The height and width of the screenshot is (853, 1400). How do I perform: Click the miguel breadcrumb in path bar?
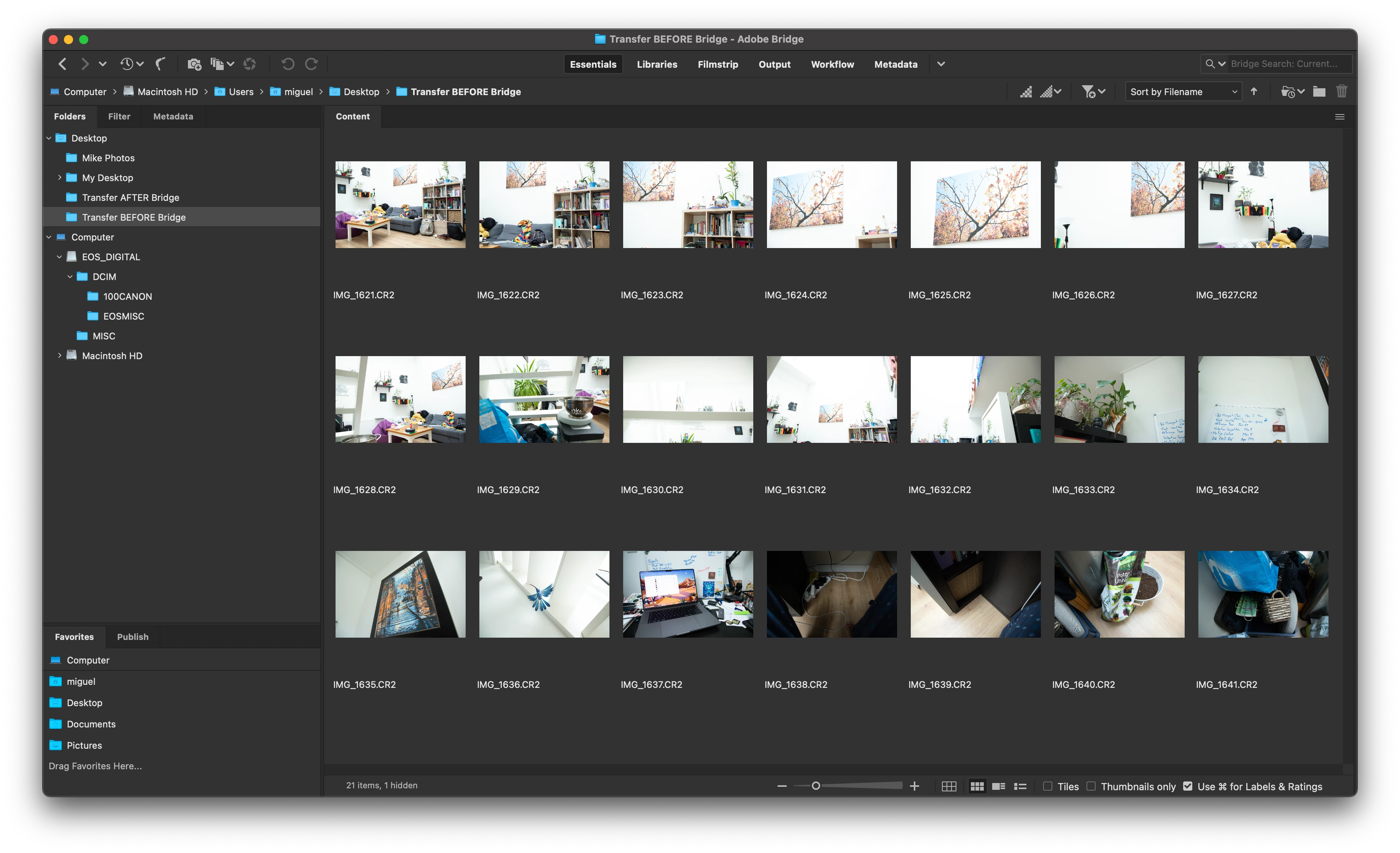[x=298, y=91]
